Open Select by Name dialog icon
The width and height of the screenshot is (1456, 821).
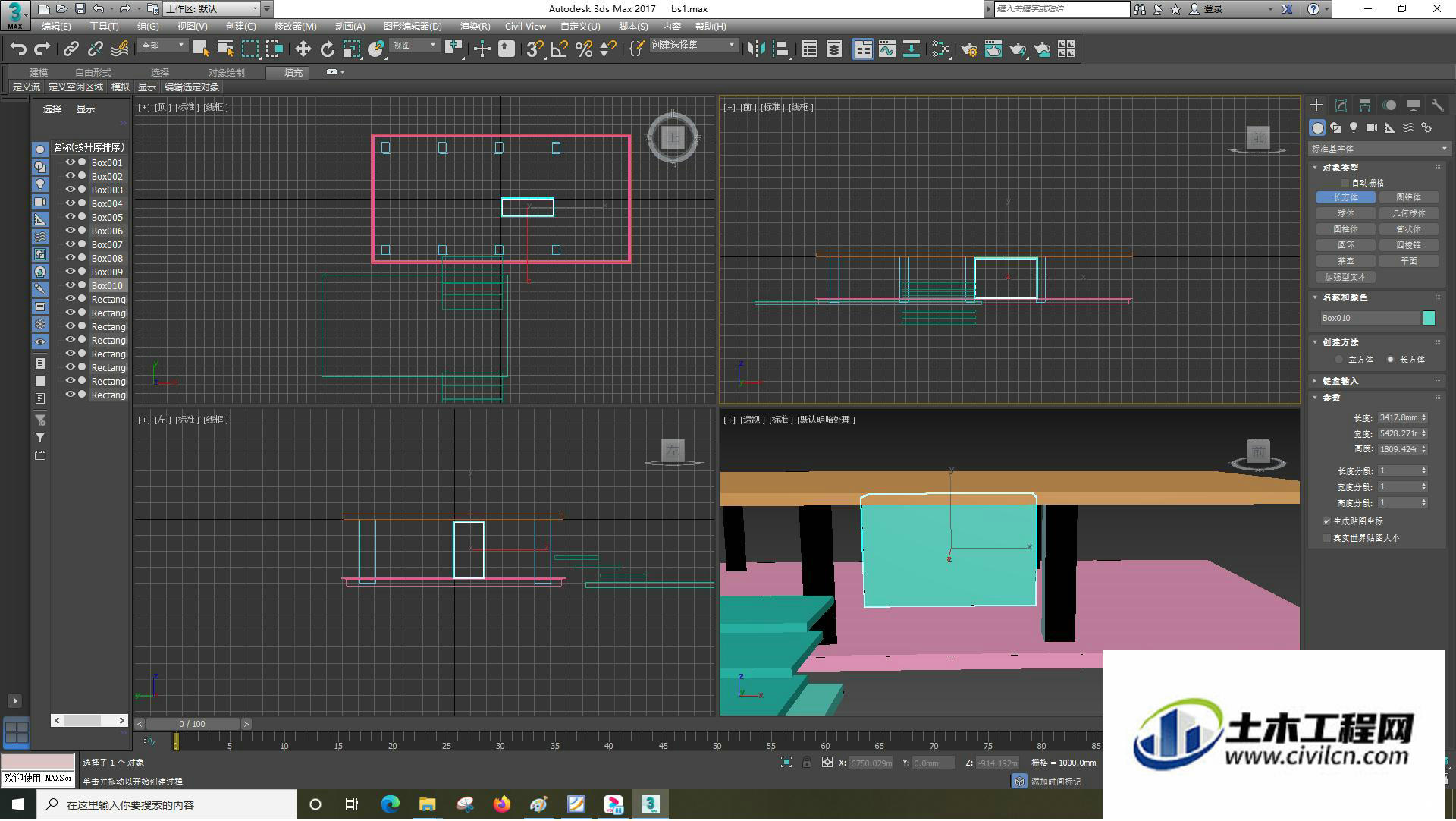(225, 49)
